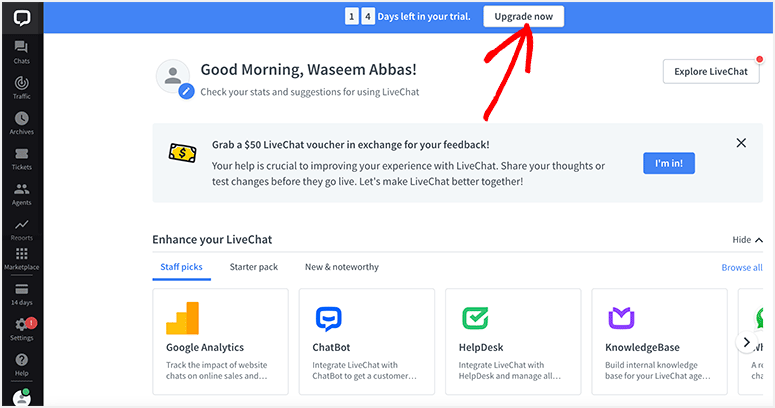Select the New & noteworthy tab
Viewport: 775px width, 408px height.
point(342,267)
